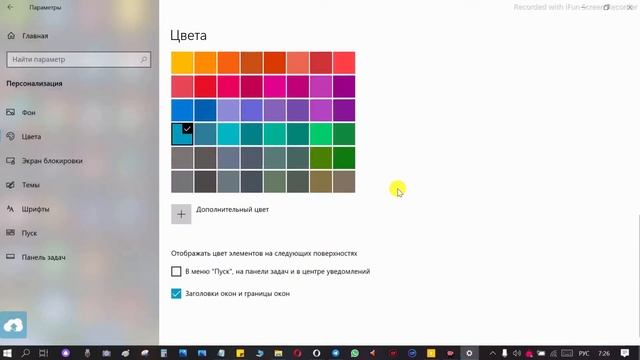This screenshot has height=360, width=640.
Task: Uncheck Заголовки окон и границы окон
Action: (x=176, y=293)
